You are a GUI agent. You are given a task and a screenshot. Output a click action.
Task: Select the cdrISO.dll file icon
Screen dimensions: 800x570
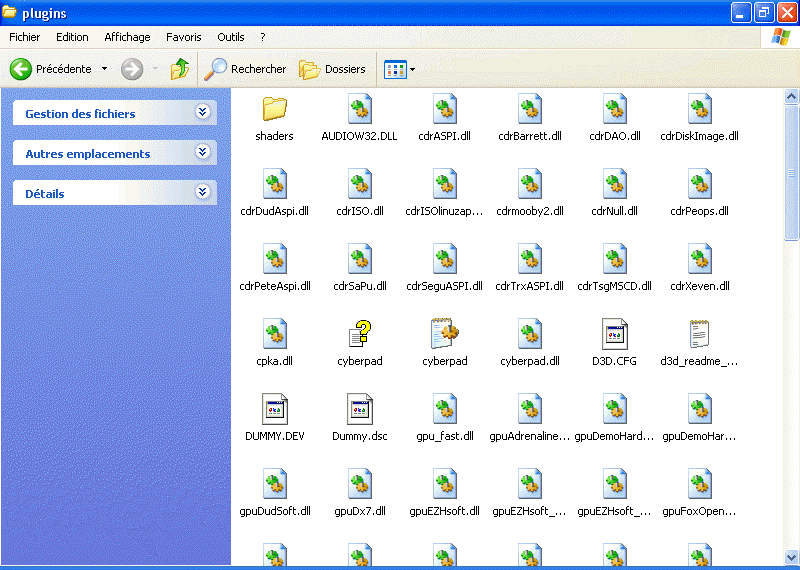point(360,184)
